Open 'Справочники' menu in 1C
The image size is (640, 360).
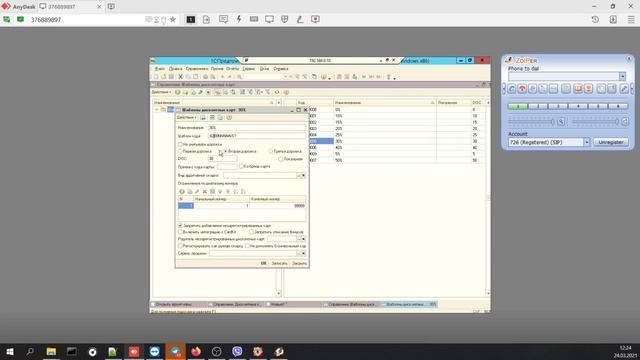tap(197, 69)
